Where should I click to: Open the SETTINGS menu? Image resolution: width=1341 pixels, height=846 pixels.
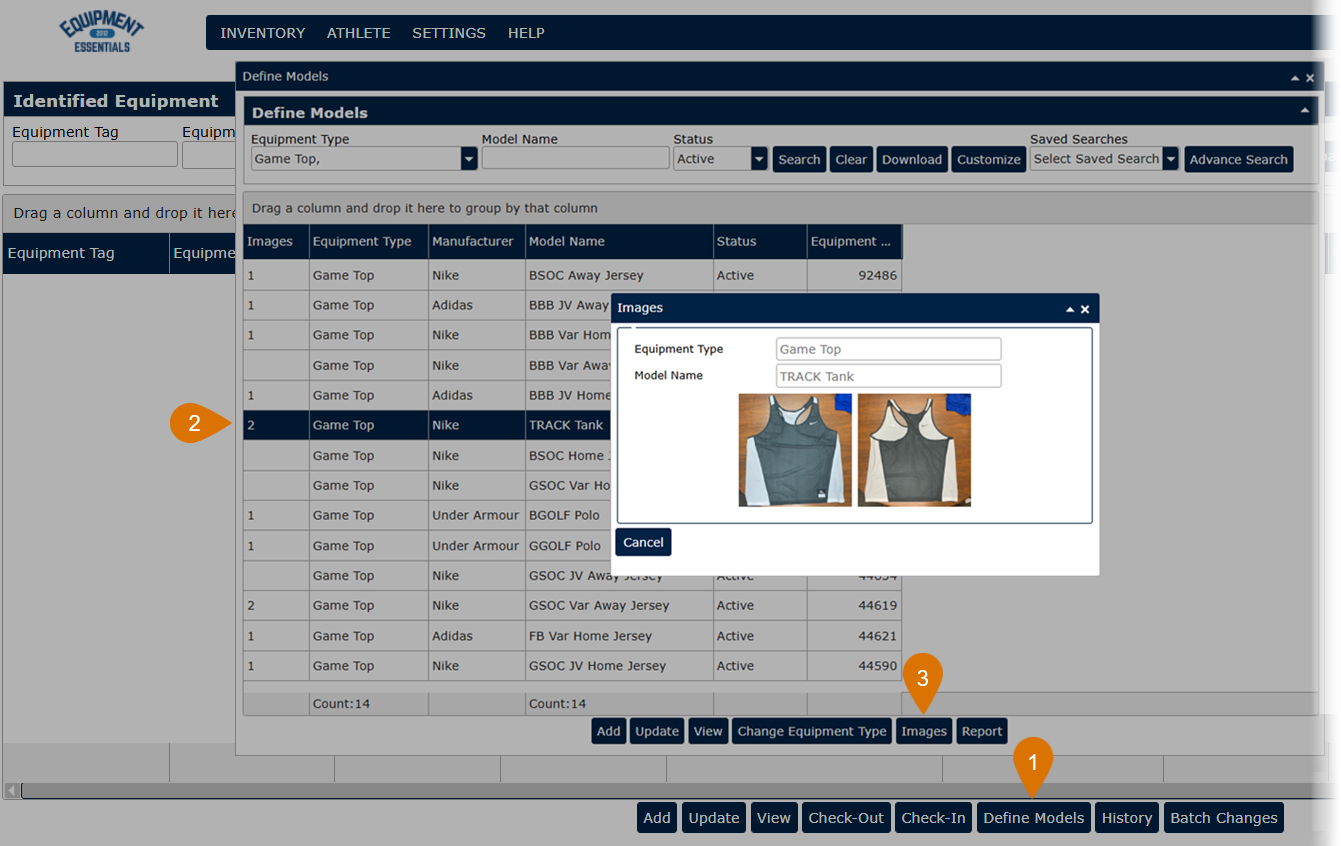pos(448,33)
